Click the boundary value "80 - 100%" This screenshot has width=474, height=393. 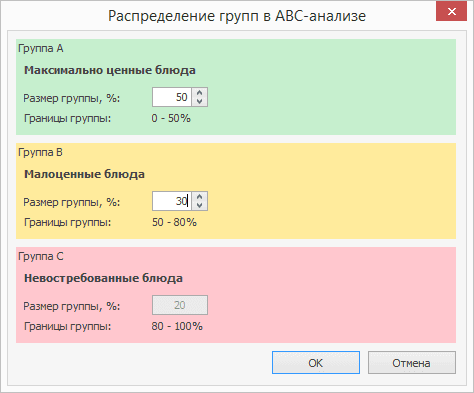177,326
